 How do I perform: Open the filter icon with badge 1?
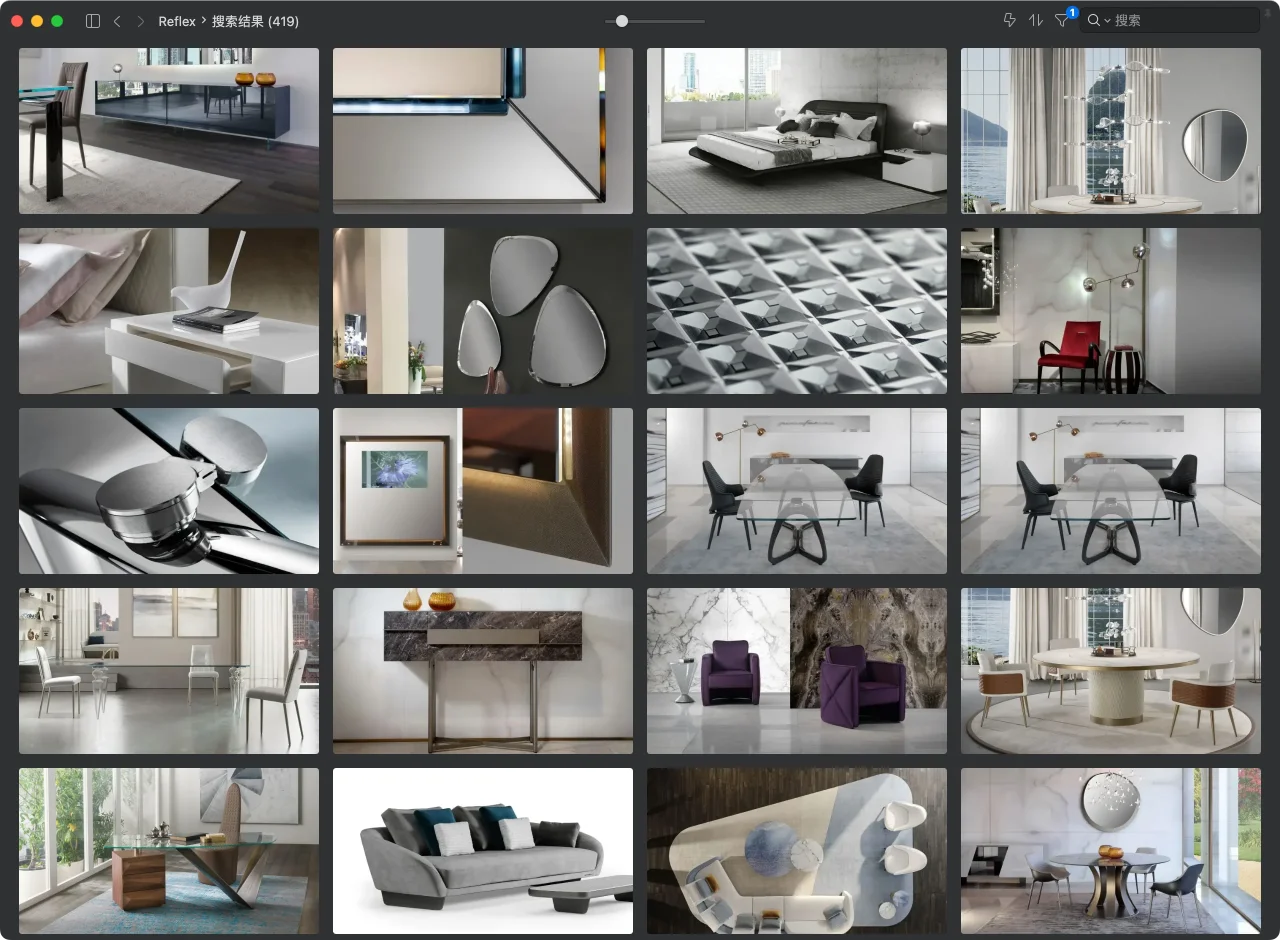(1062, 21)
